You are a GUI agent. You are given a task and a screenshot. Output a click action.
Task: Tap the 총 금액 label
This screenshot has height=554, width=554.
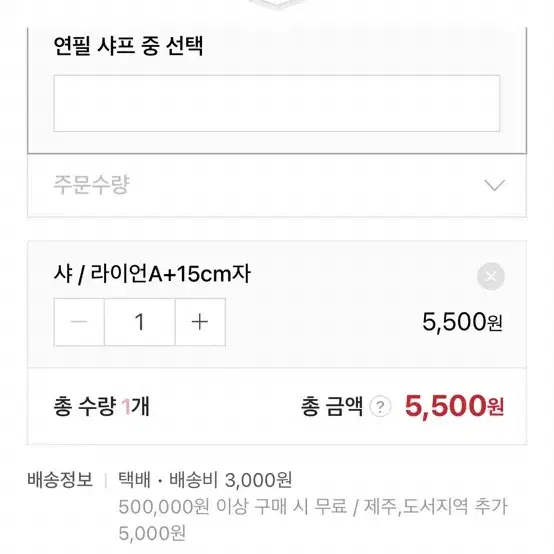[332, 406]
